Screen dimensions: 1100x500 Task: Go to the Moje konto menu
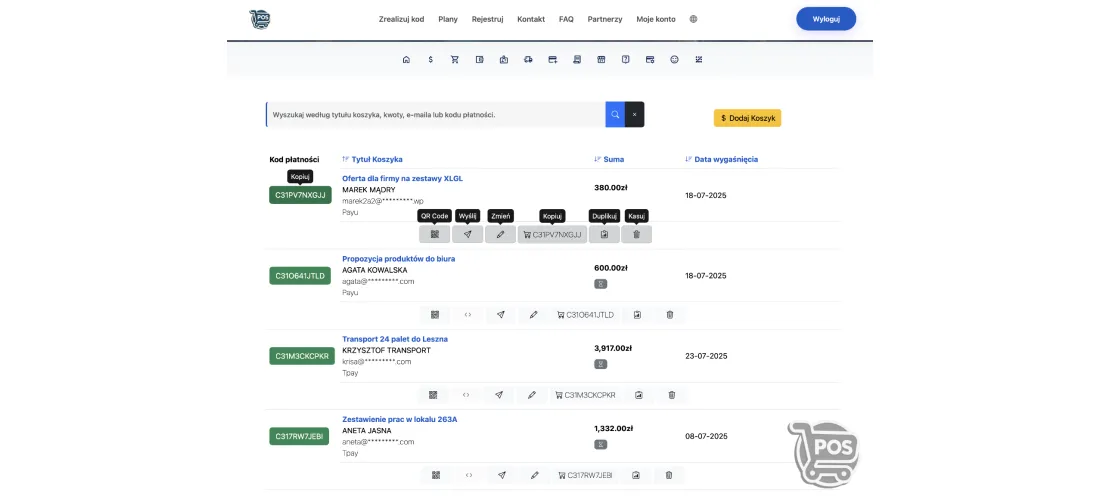tap(656, 20)
